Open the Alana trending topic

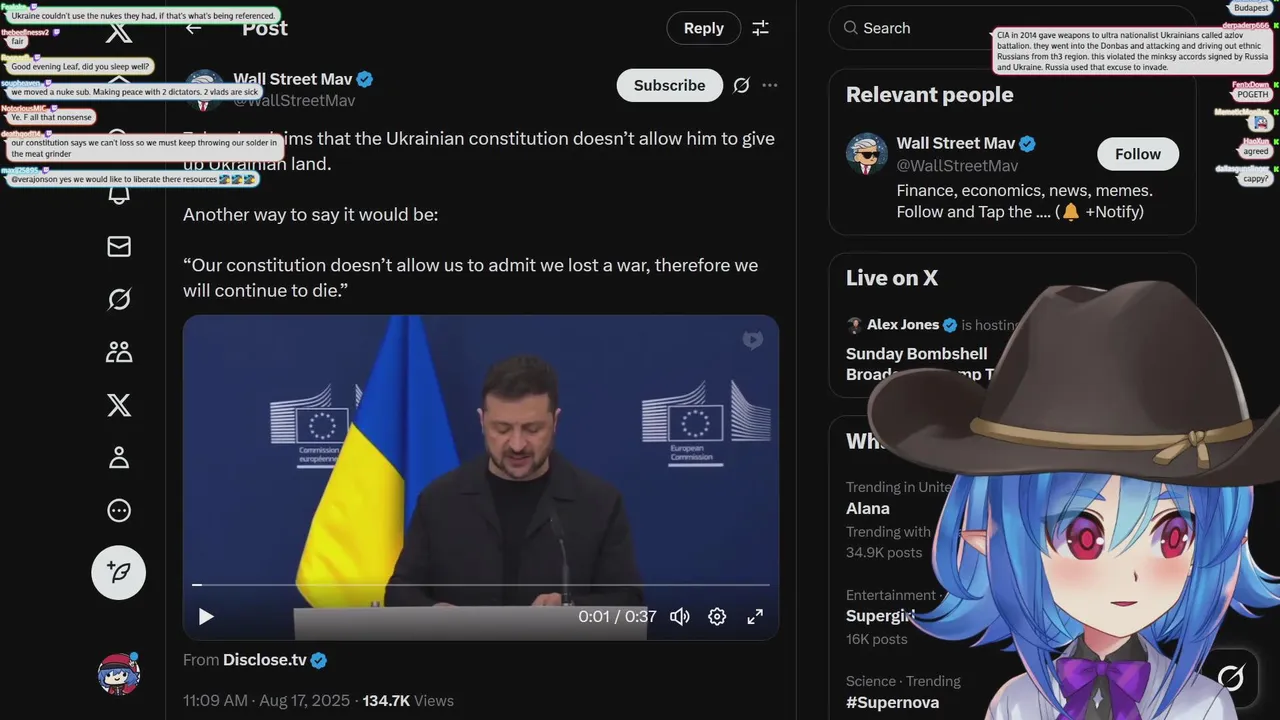[868, 508]
